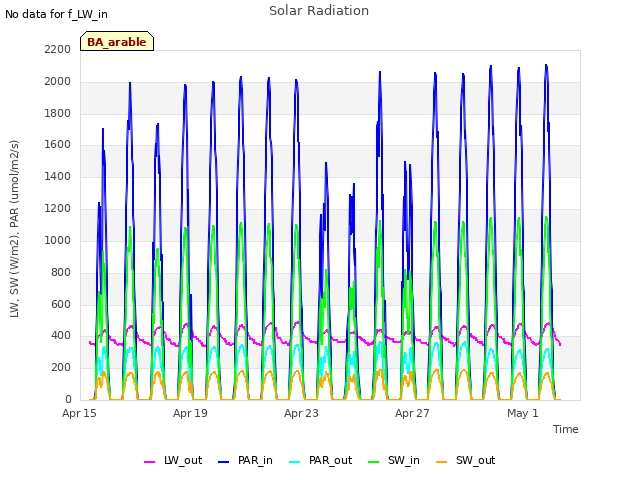
Task: Click the 1800 y-axis tick label
Action: (x=58, y=113)
